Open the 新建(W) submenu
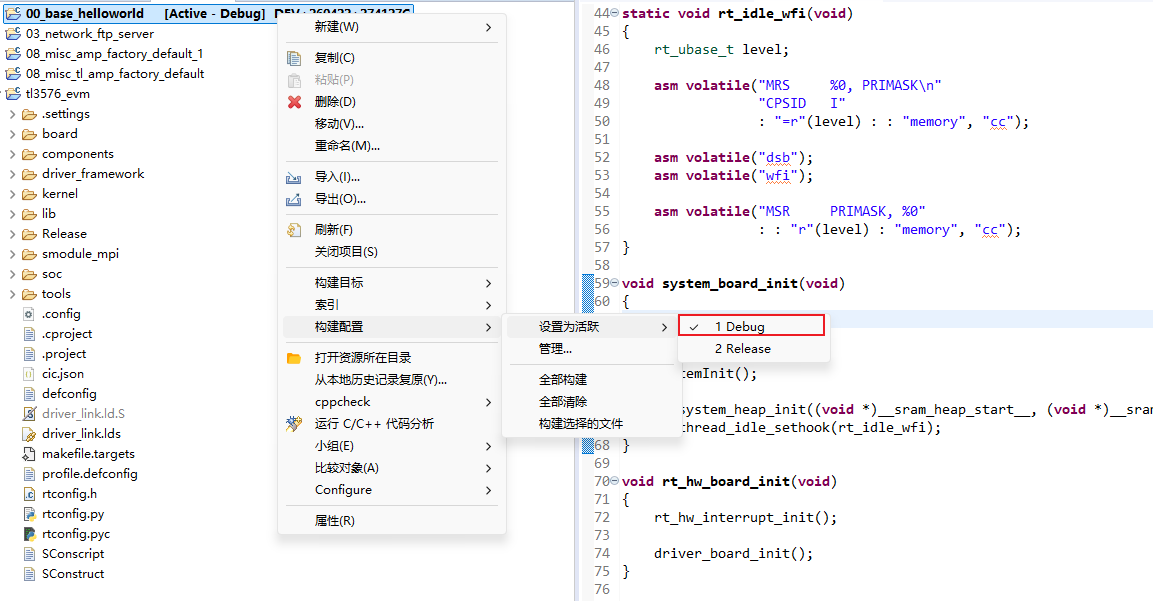 click(392, 27)
